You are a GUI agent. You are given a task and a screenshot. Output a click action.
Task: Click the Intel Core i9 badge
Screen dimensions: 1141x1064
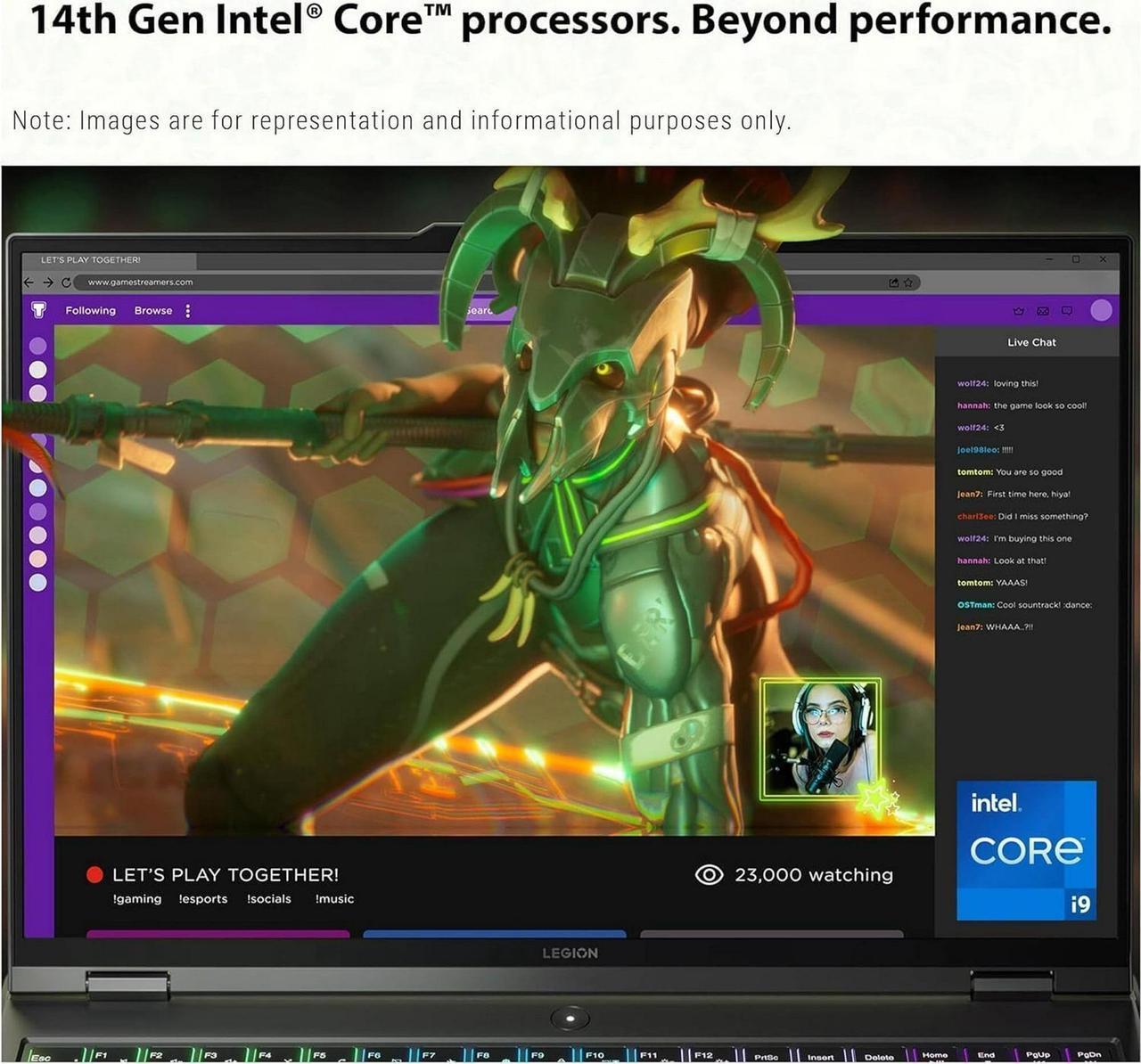tap(1026, 850)
